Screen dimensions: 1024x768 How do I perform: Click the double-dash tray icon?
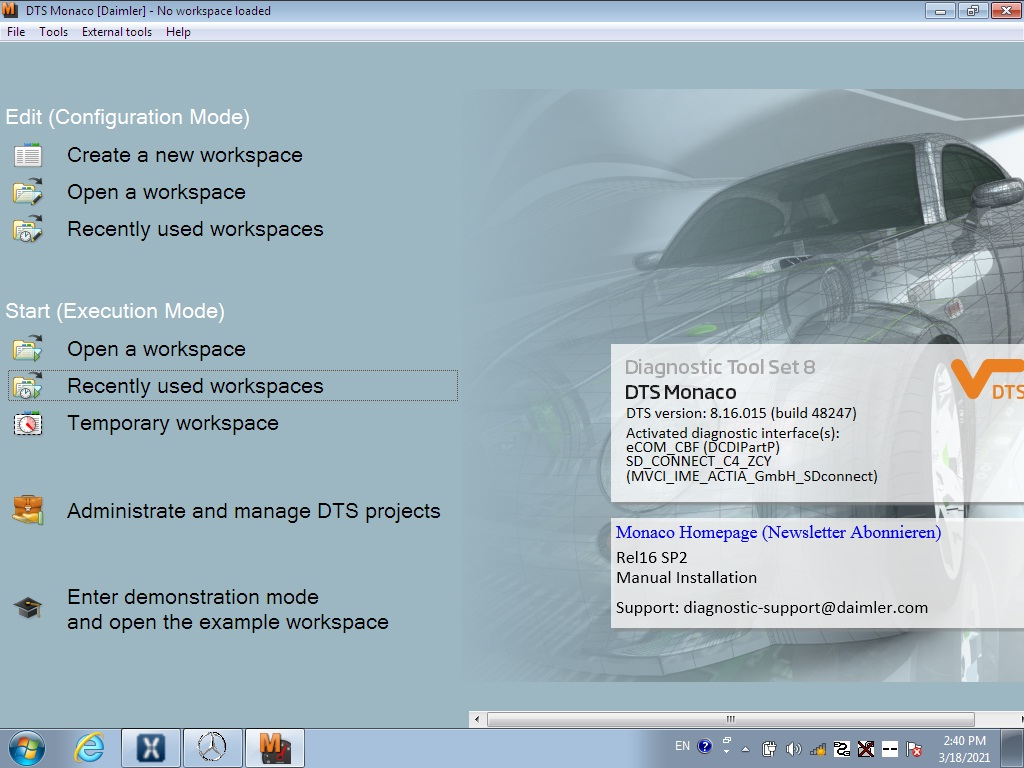click(890, 749)
